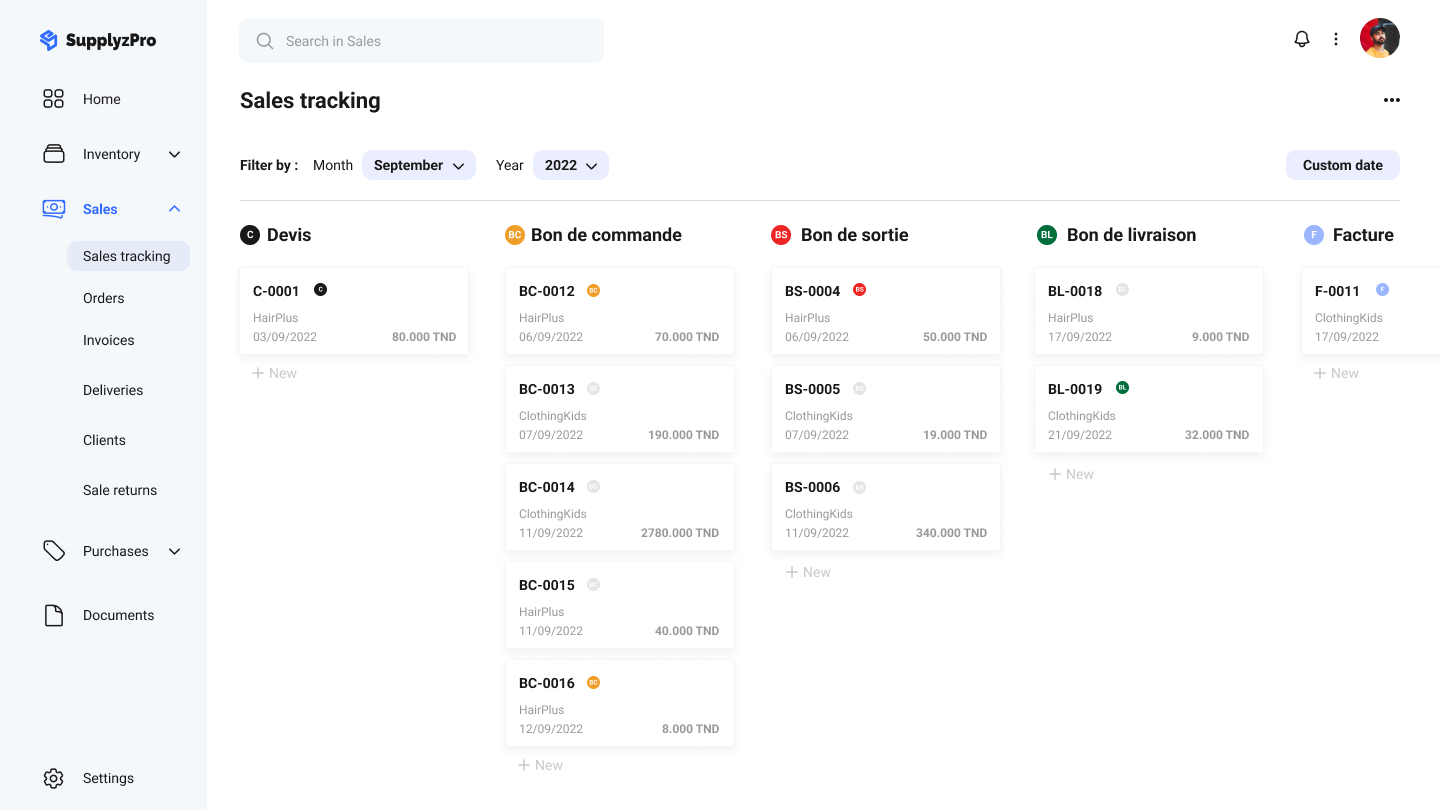Open the notifications bell
The height and width of the screenshot is (810, 1440).
coord(1301,38)
